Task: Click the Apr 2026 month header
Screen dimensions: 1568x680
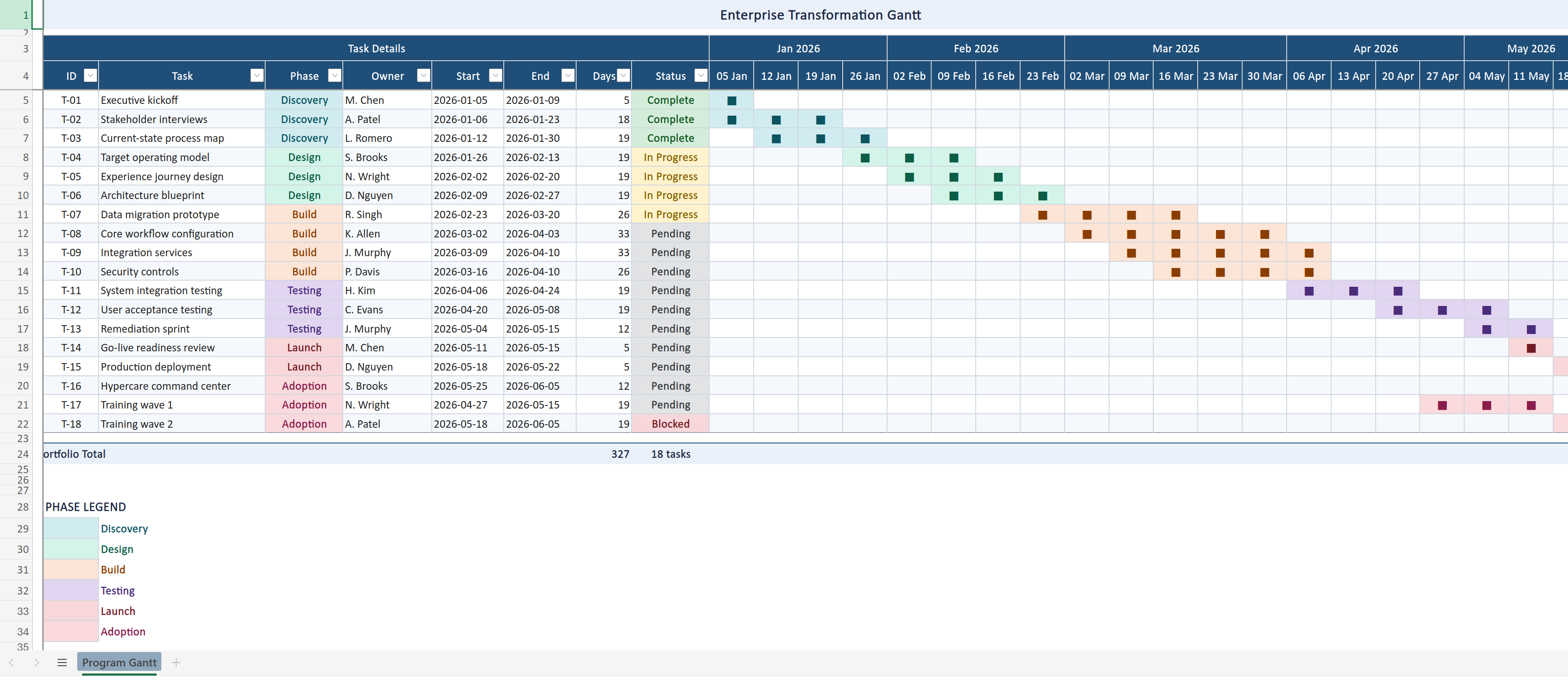Action: click(x=1375, y=49)
